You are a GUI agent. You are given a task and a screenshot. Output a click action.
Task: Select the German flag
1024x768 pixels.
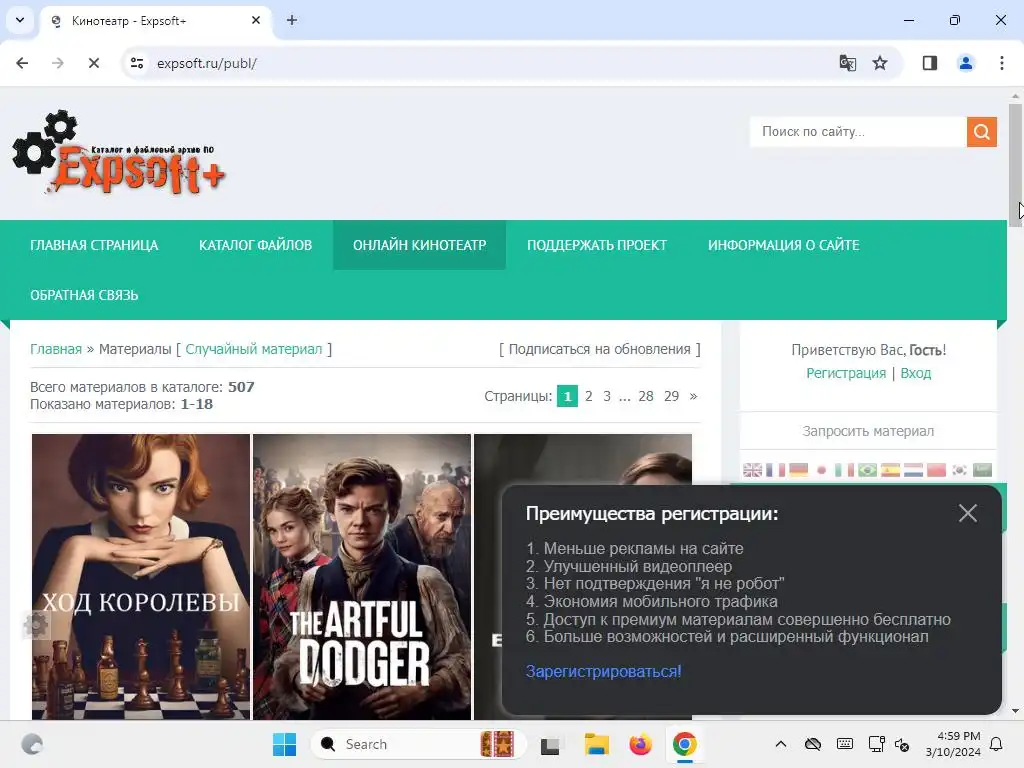coord(798,470)
